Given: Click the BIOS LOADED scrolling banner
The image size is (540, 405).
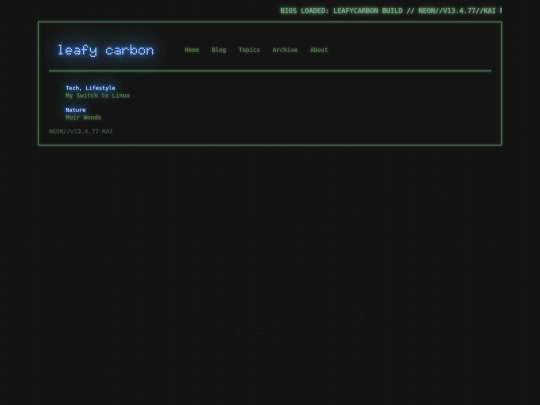Looking at the screenshot, I should pos(391,11).
